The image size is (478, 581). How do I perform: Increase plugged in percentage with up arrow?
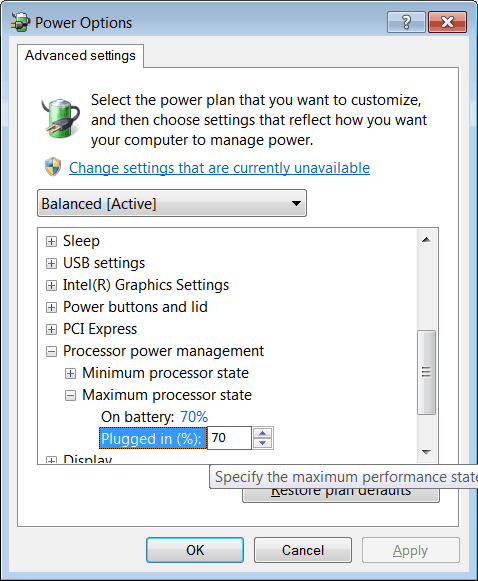[263, 433]
